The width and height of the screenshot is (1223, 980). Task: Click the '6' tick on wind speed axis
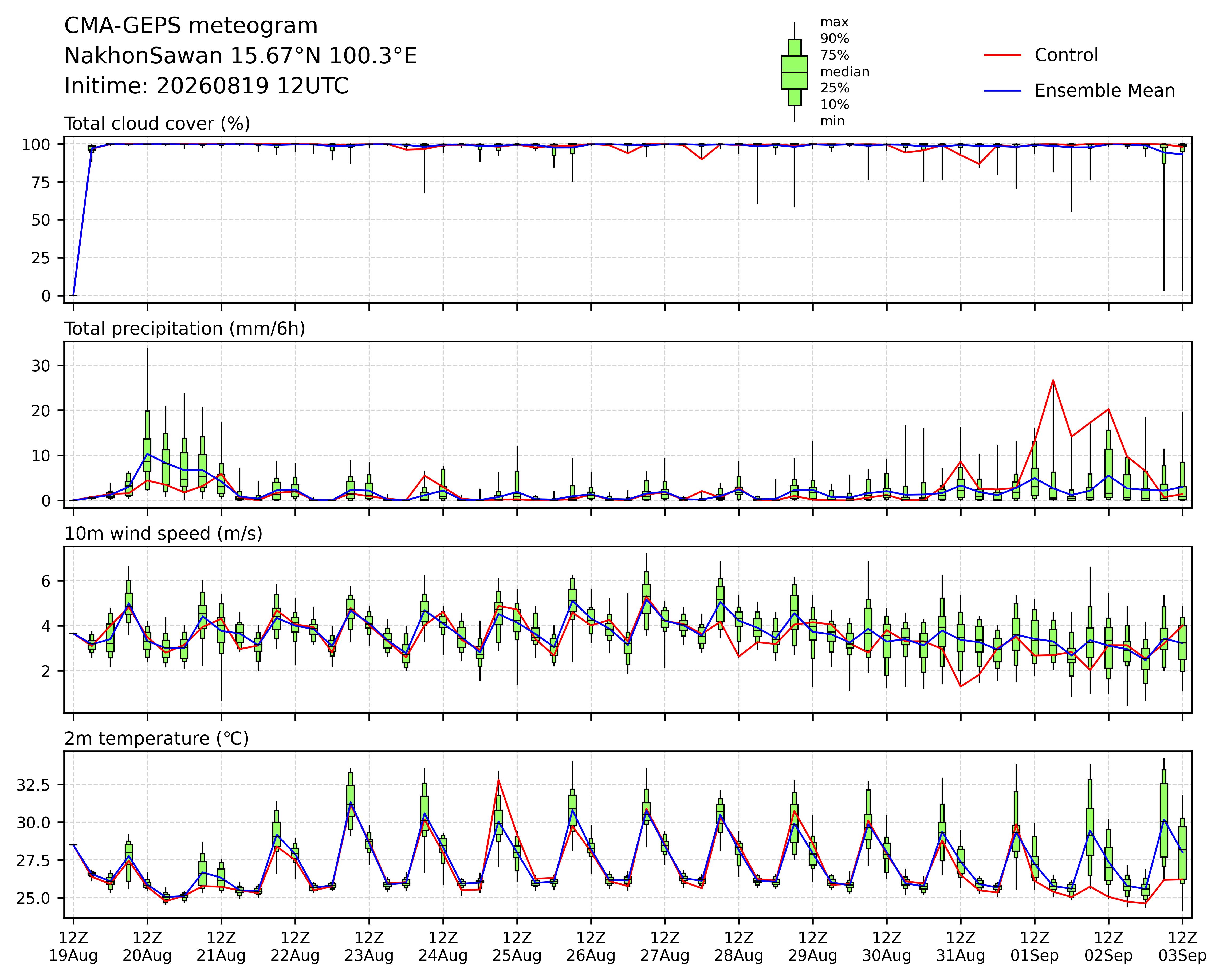46,581
